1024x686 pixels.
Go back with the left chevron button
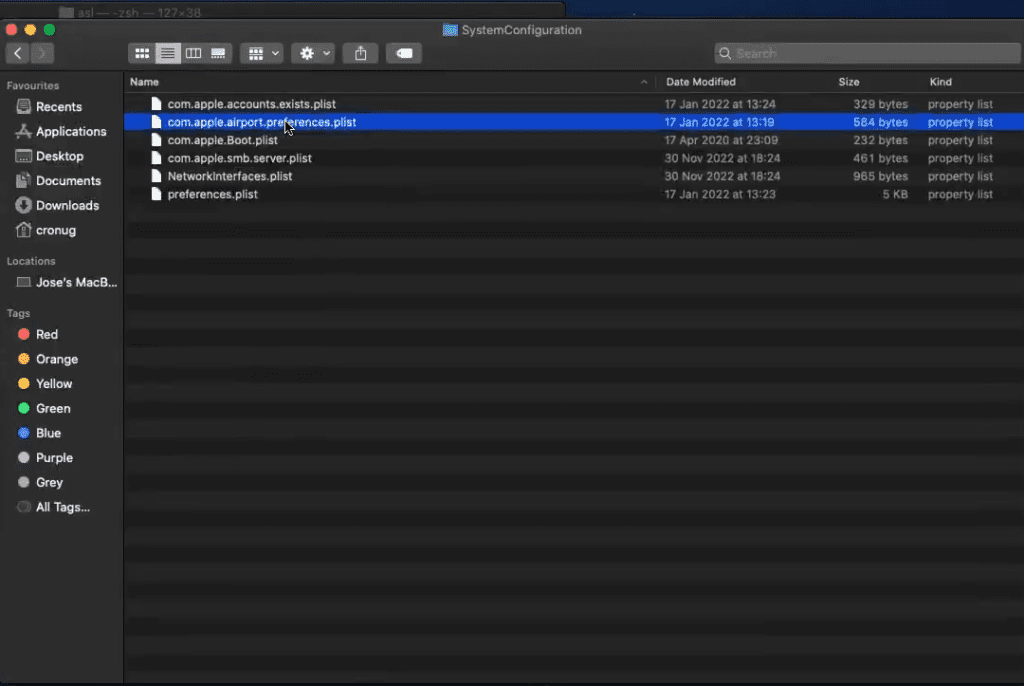(18, 53)
